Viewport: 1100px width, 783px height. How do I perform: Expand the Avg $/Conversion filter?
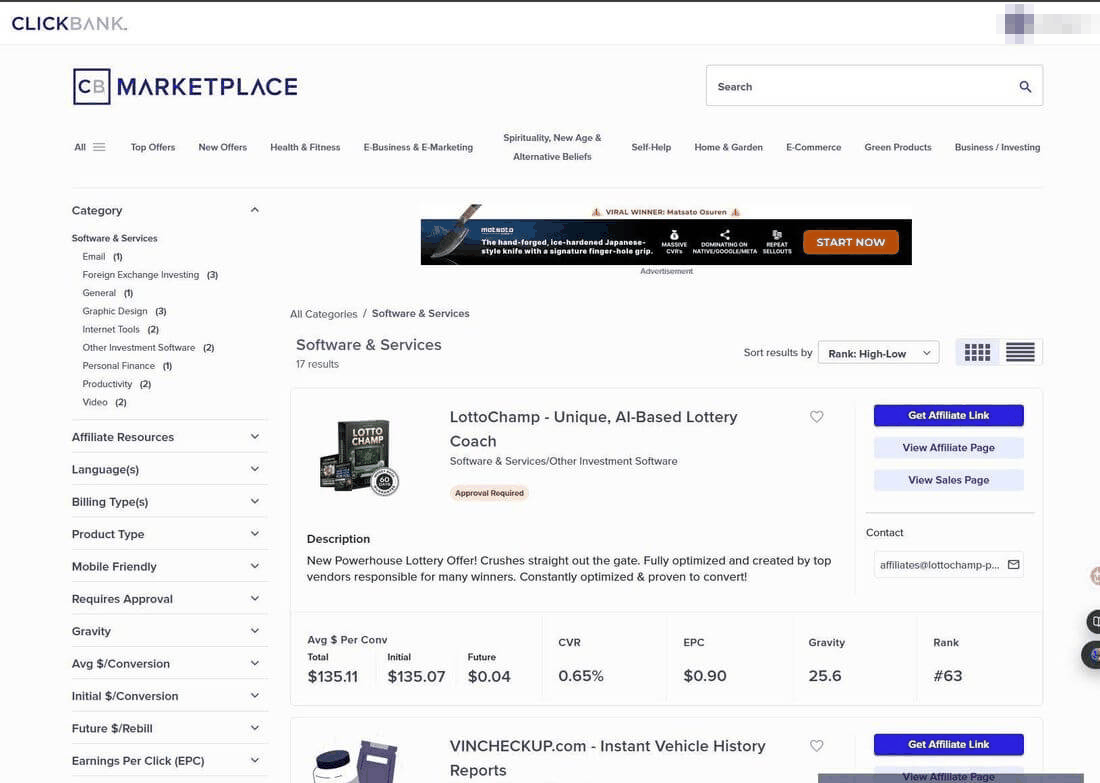(x=169, y=663)
